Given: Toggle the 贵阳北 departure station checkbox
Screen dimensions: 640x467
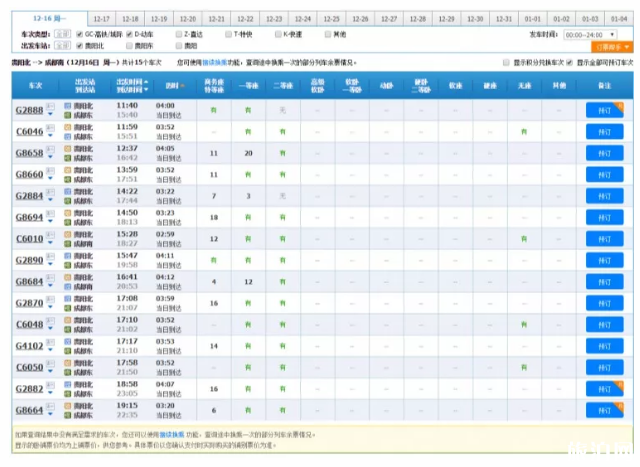Looking at the screenshot, I should (x=80, y=46).
